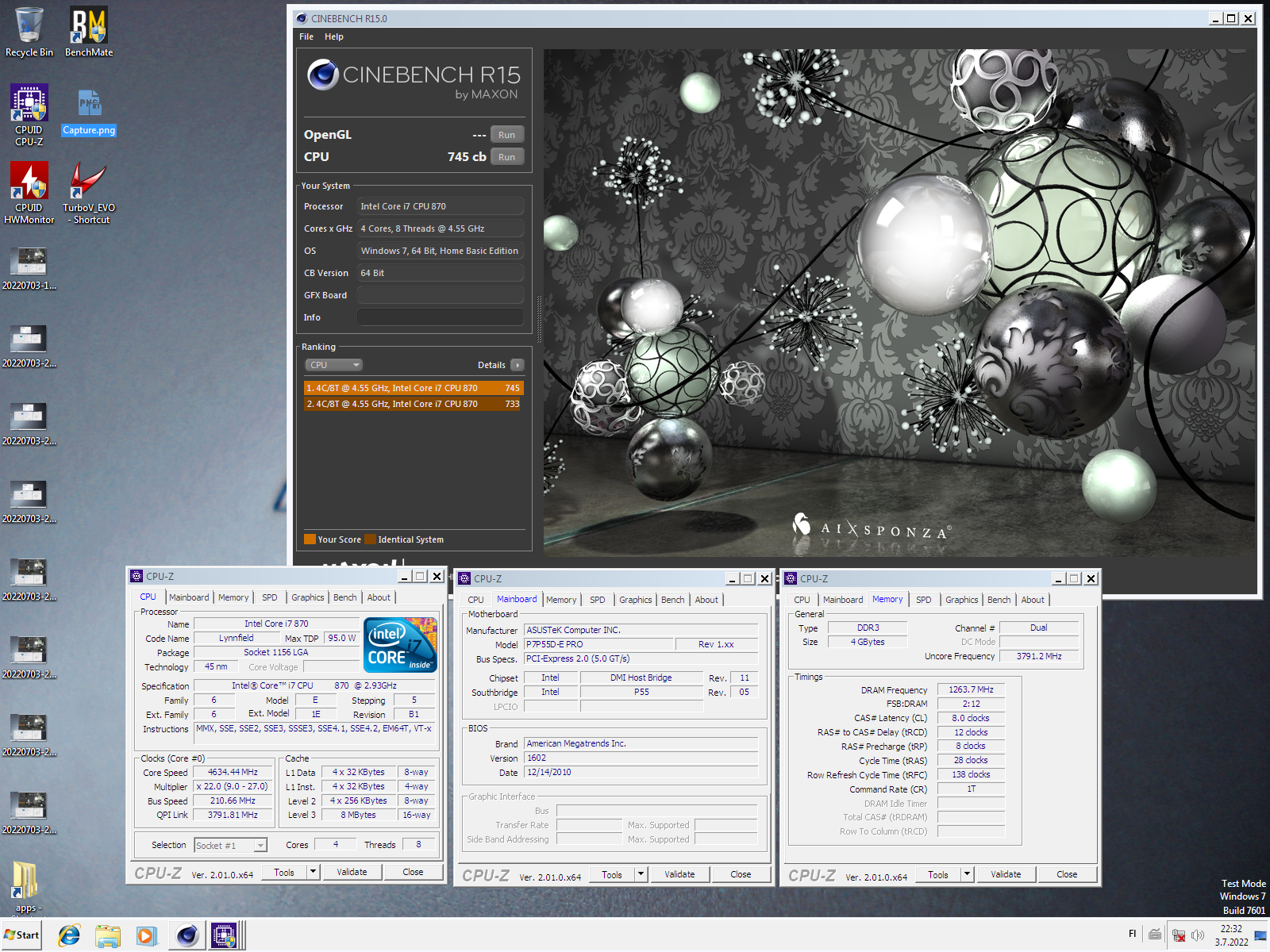Image resolution: width=1270 pixels, height=952 pixels.
Task: Select the CPUID CPU-Z desktop icon
Action: [x=29, y=115]
